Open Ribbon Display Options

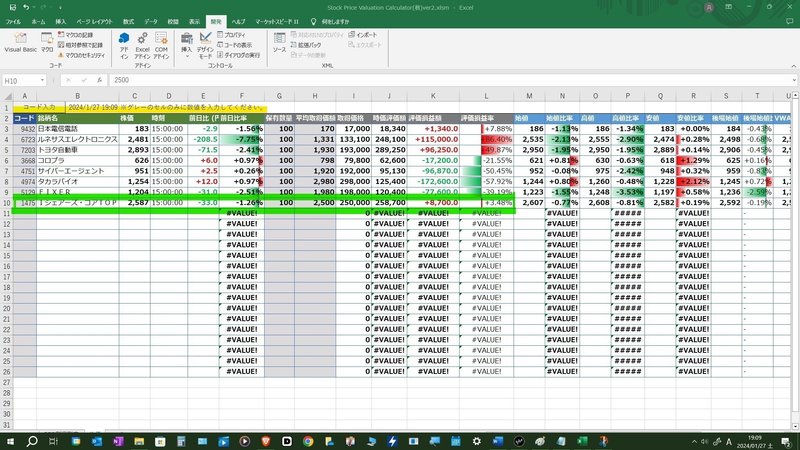tap(729, 7)
